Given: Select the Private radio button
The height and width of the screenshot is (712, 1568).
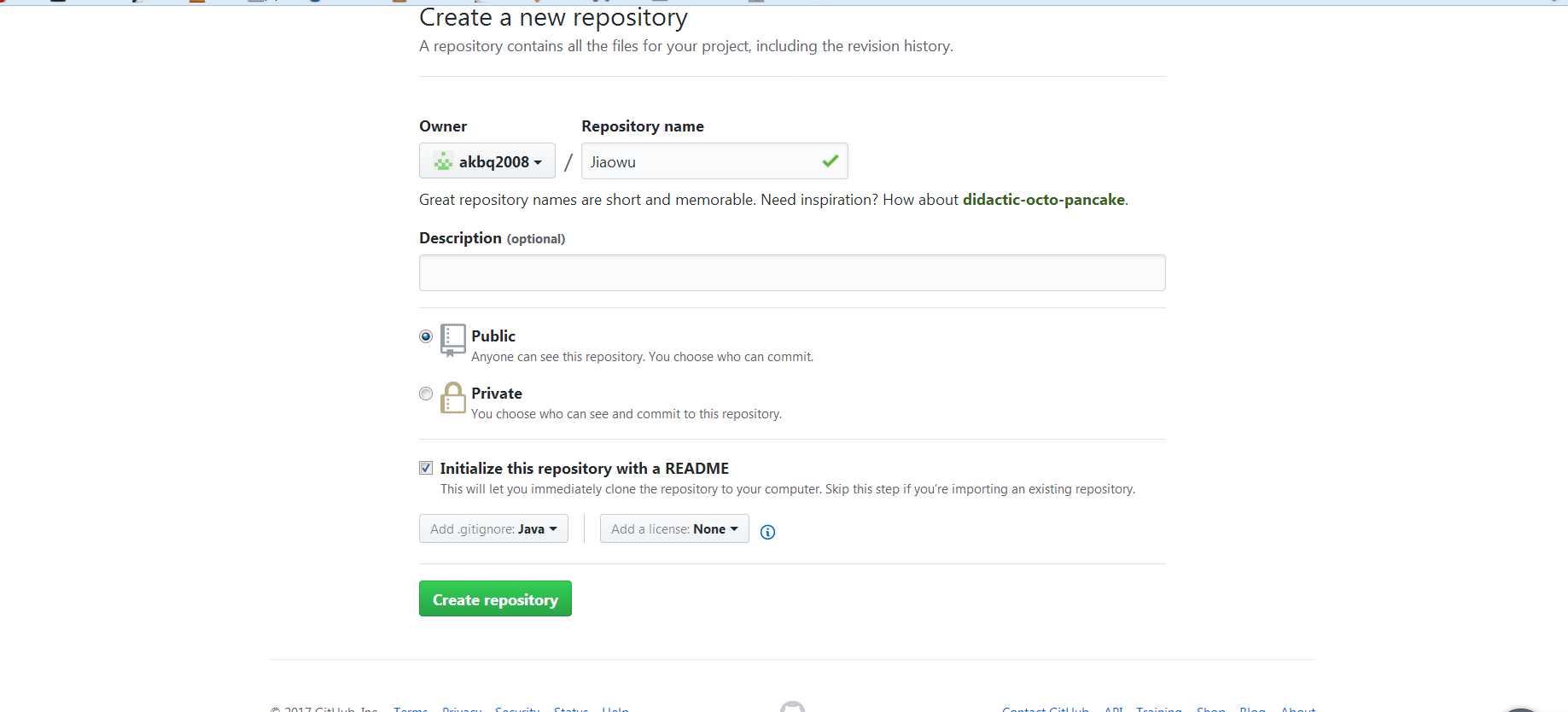Looking at the screenshot, I should (x=426, y=394).
